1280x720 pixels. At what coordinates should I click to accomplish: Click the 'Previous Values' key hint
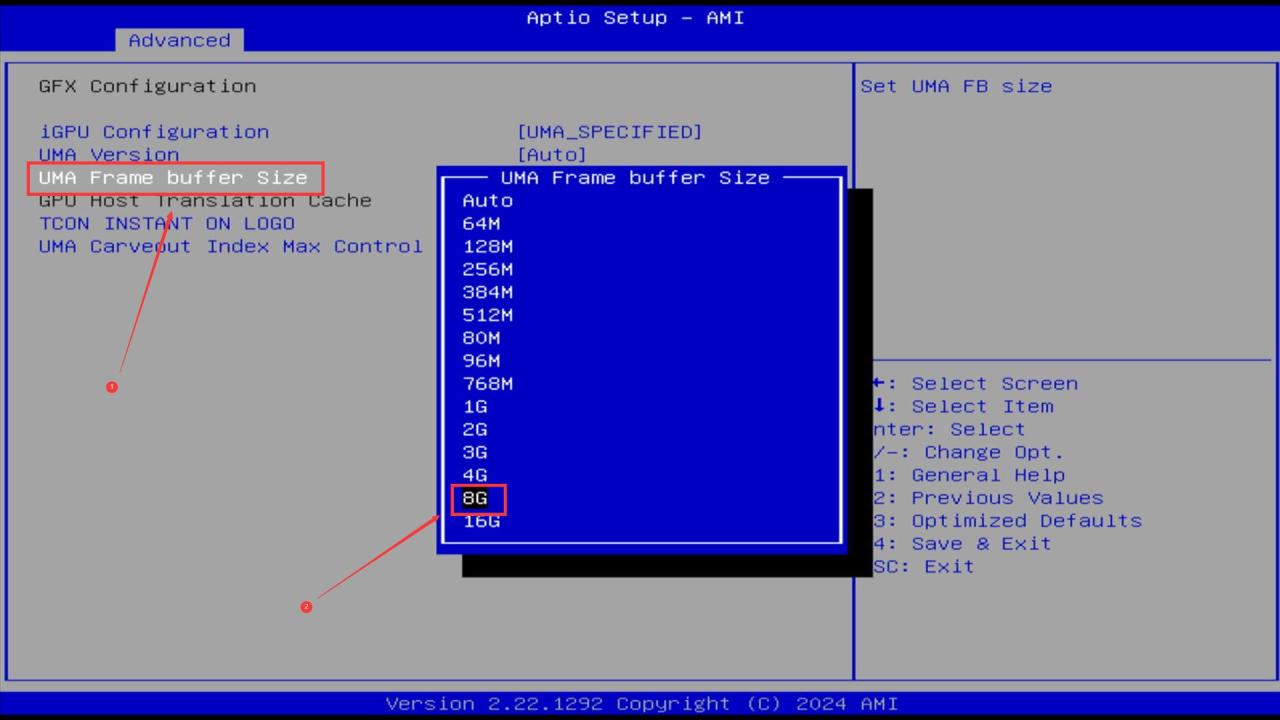[988, 498]
